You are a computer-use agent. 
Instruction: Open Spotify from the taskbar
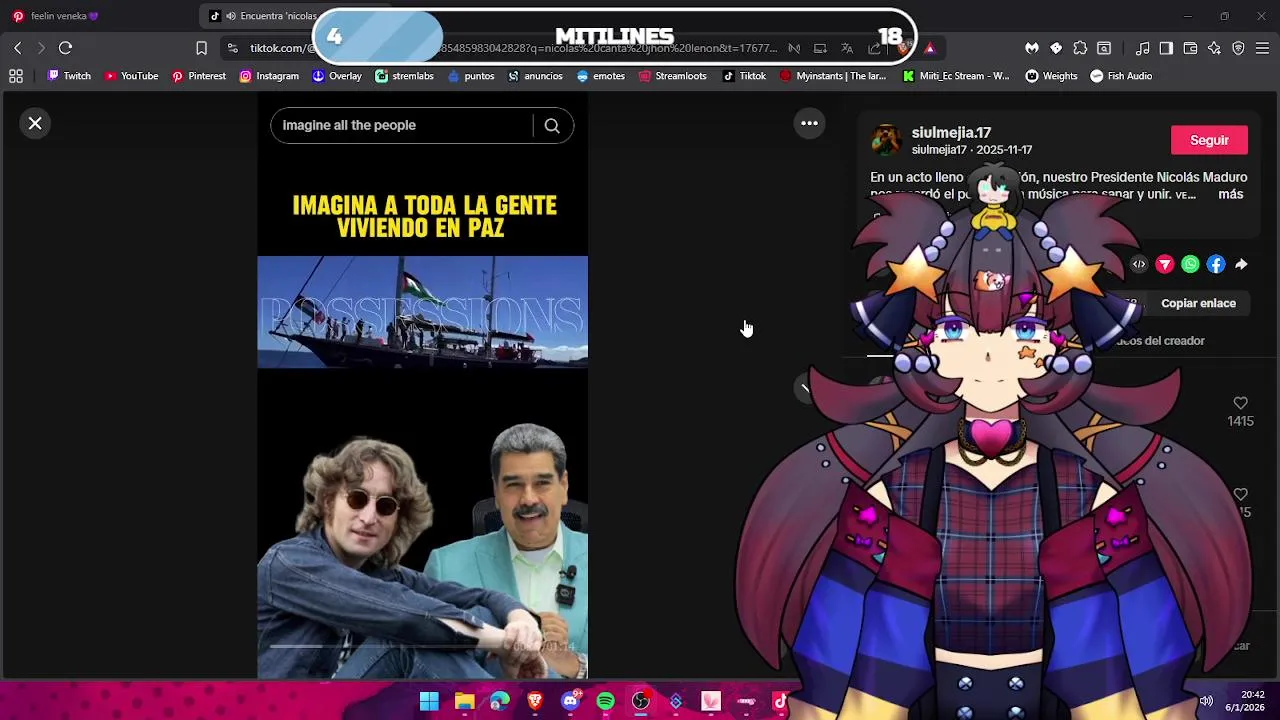[x=605, y=702]
